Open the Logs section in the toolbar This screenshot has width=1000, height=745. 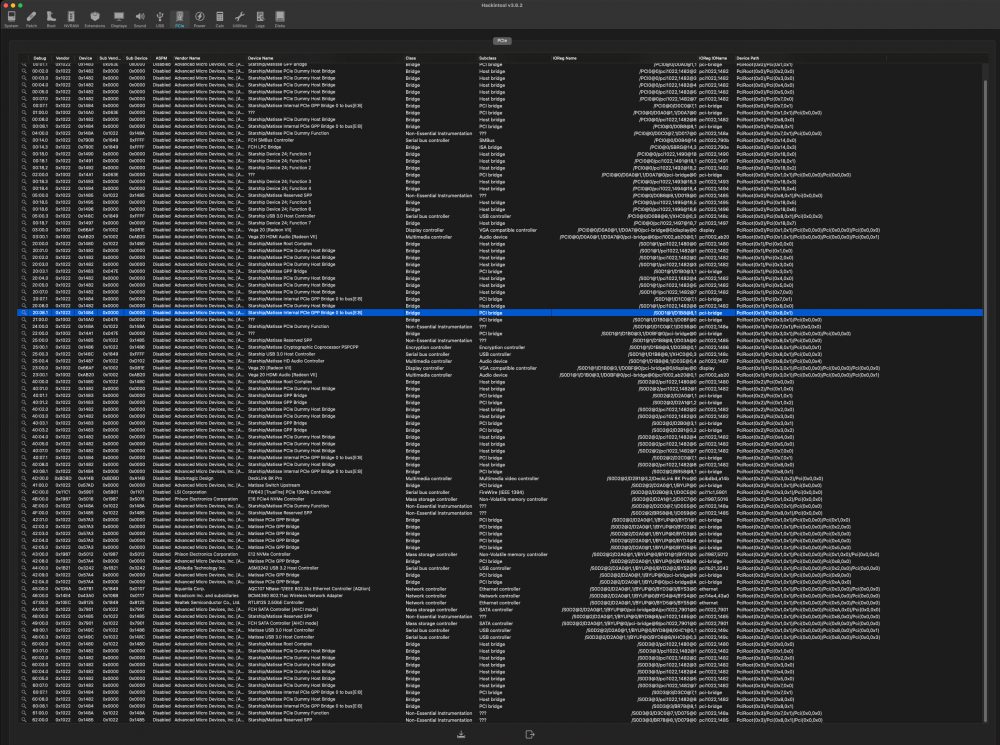click(260, 18)
